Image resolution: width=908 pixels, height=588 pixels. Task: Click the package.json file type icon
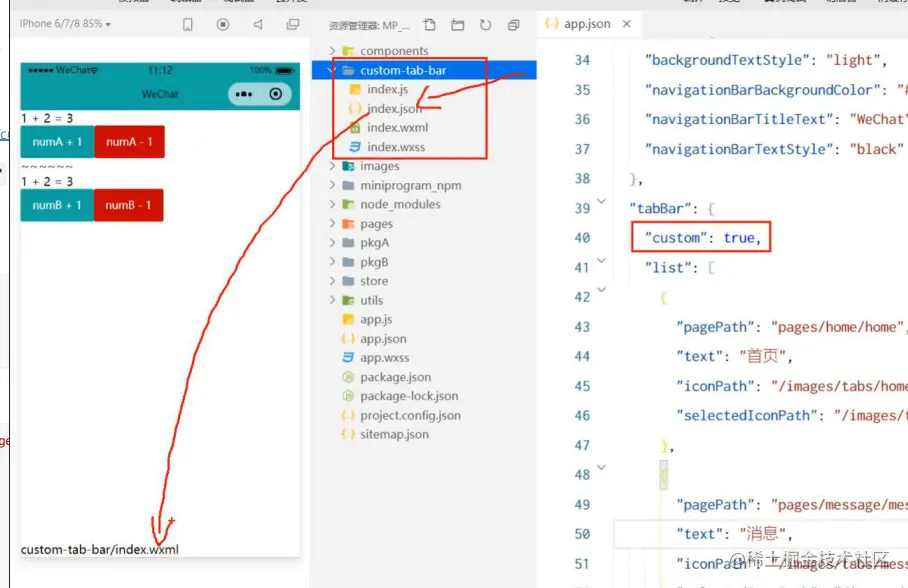pos(348,377)
